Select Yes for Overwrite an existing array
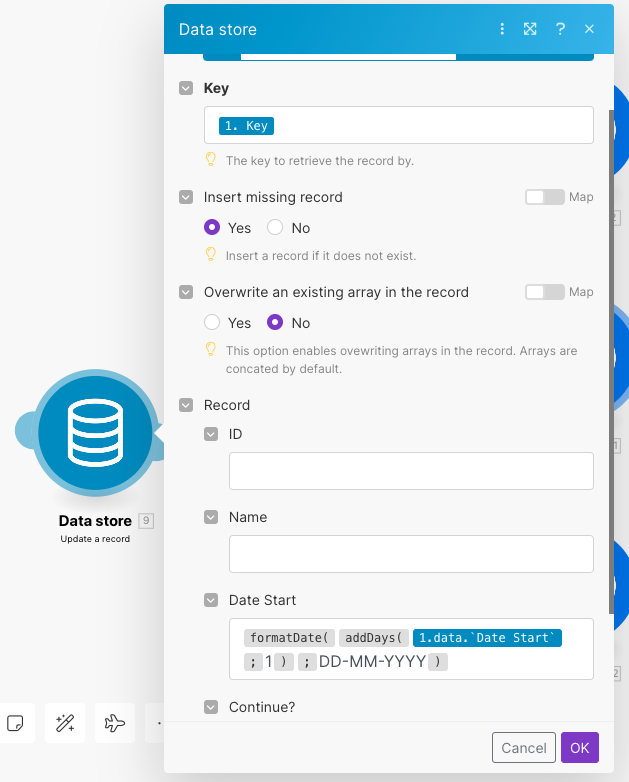Viewport: 629px width, 782px height. coord(212,322)
